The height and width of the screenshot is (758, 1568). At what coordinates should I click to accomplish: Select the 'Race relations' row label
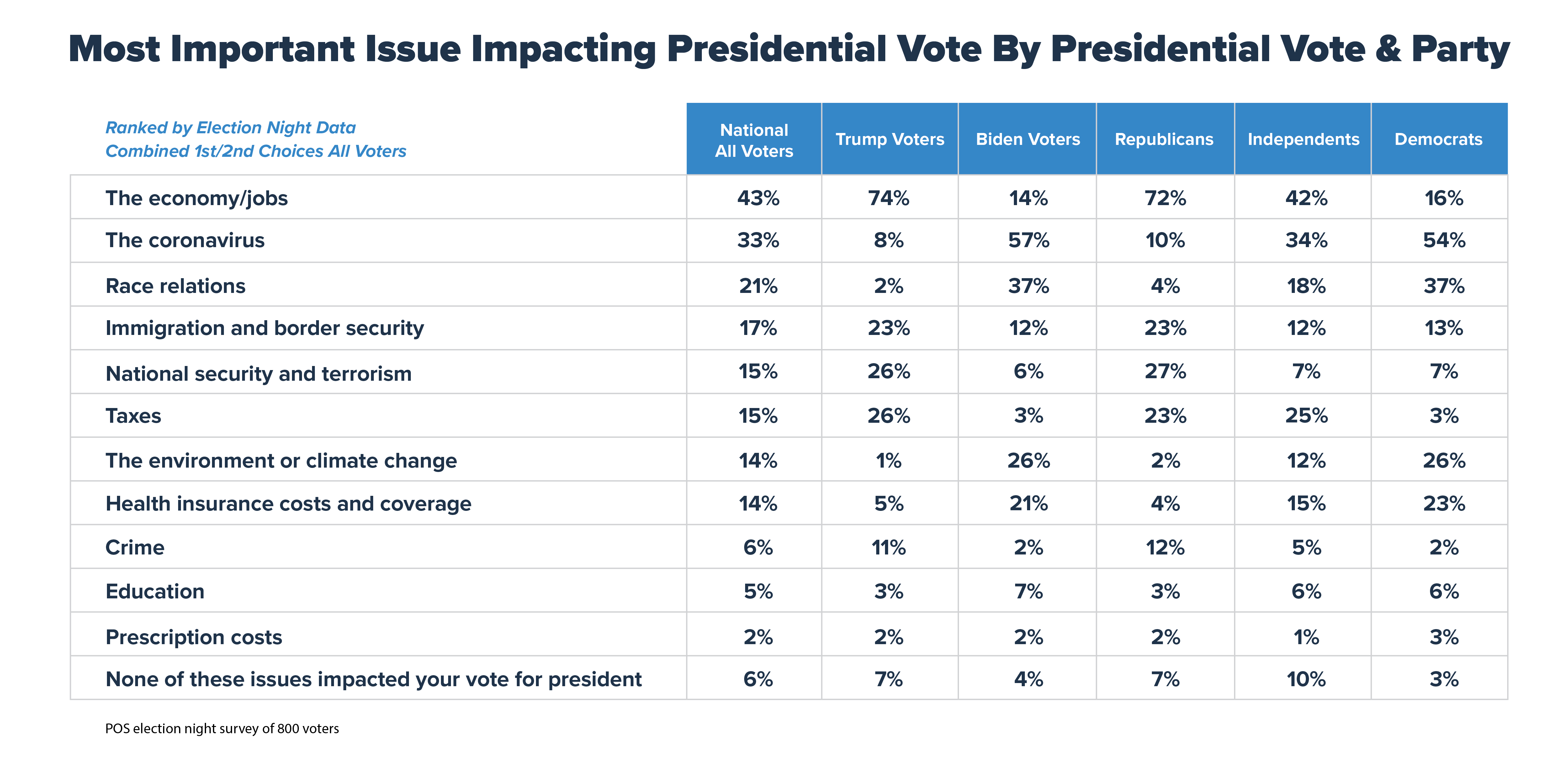(x=175, y=286)
